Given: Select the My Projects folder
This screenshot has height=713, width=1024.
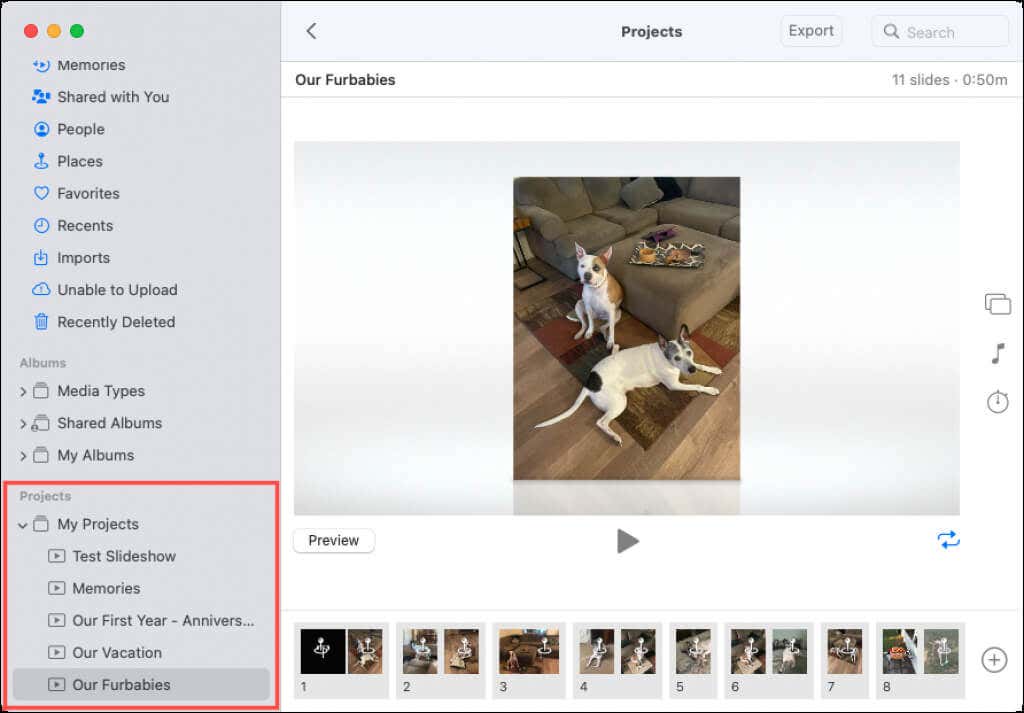Looking at the screenshot, I should [x=140, y=524].
